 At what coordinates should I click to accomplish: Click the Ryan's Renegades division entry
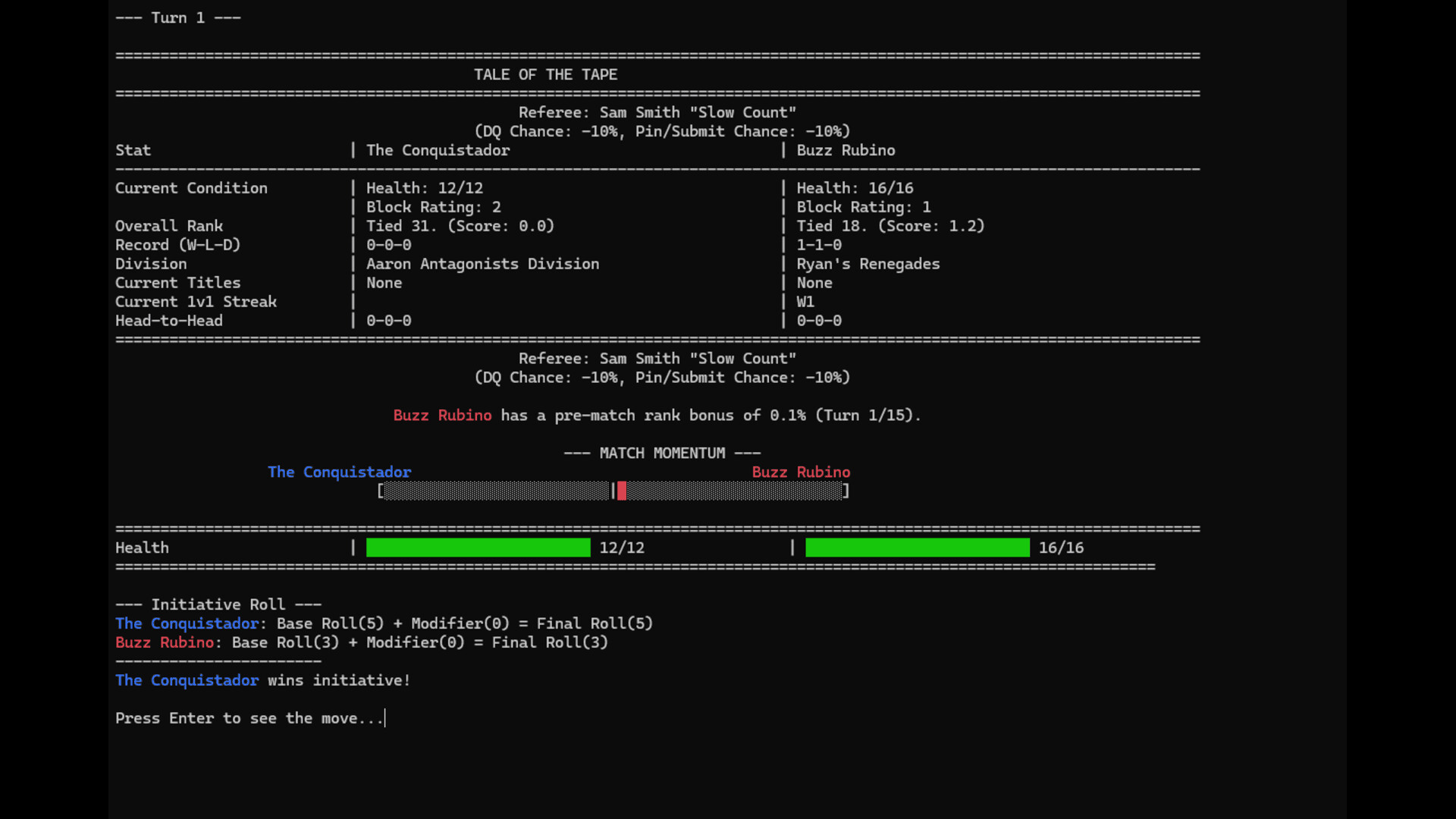click(x=868, y=264)
